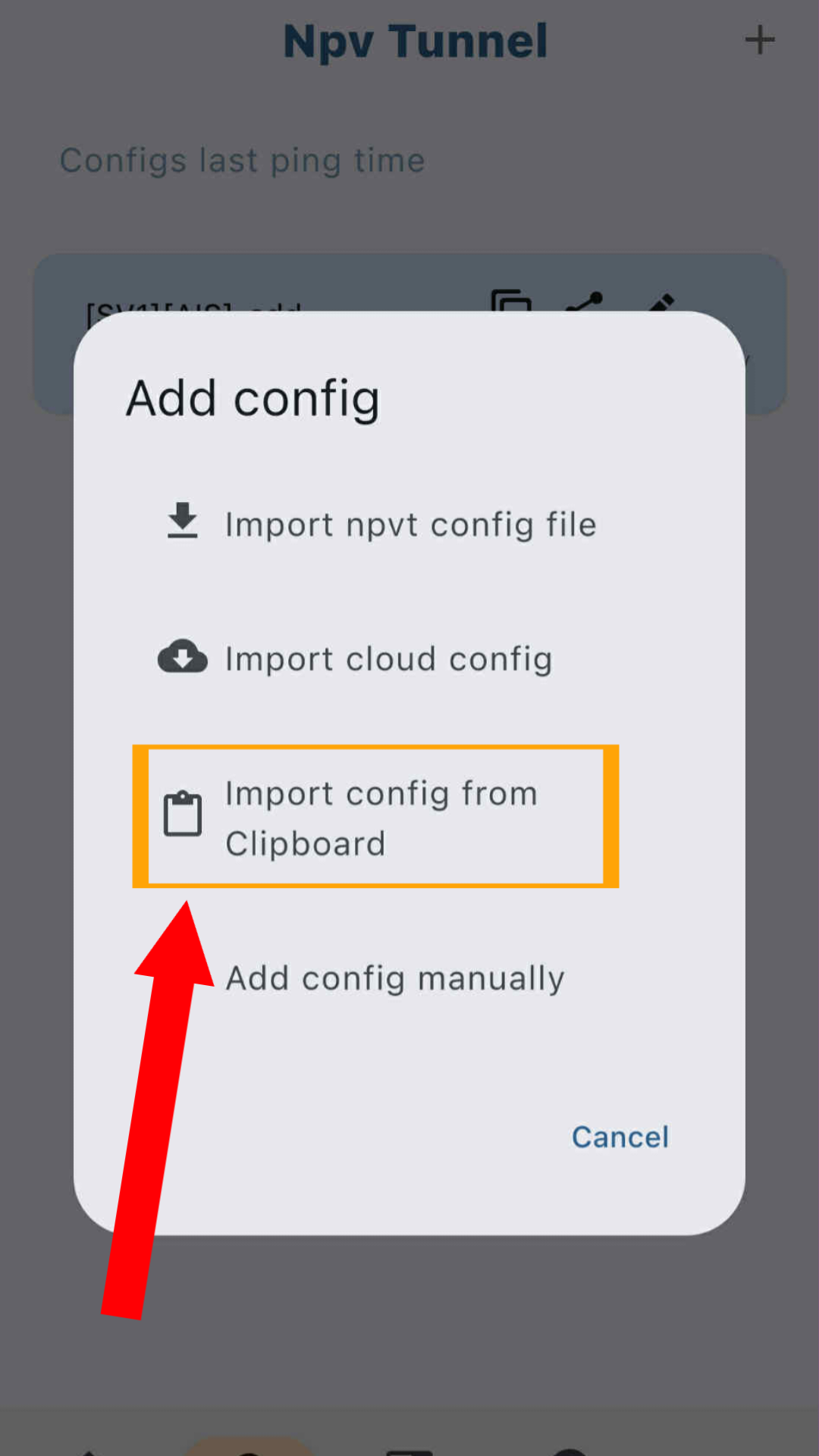Choose Import config from Clipboard
Viewport: 819px width, 1456px height.
[x=376, y=817]
